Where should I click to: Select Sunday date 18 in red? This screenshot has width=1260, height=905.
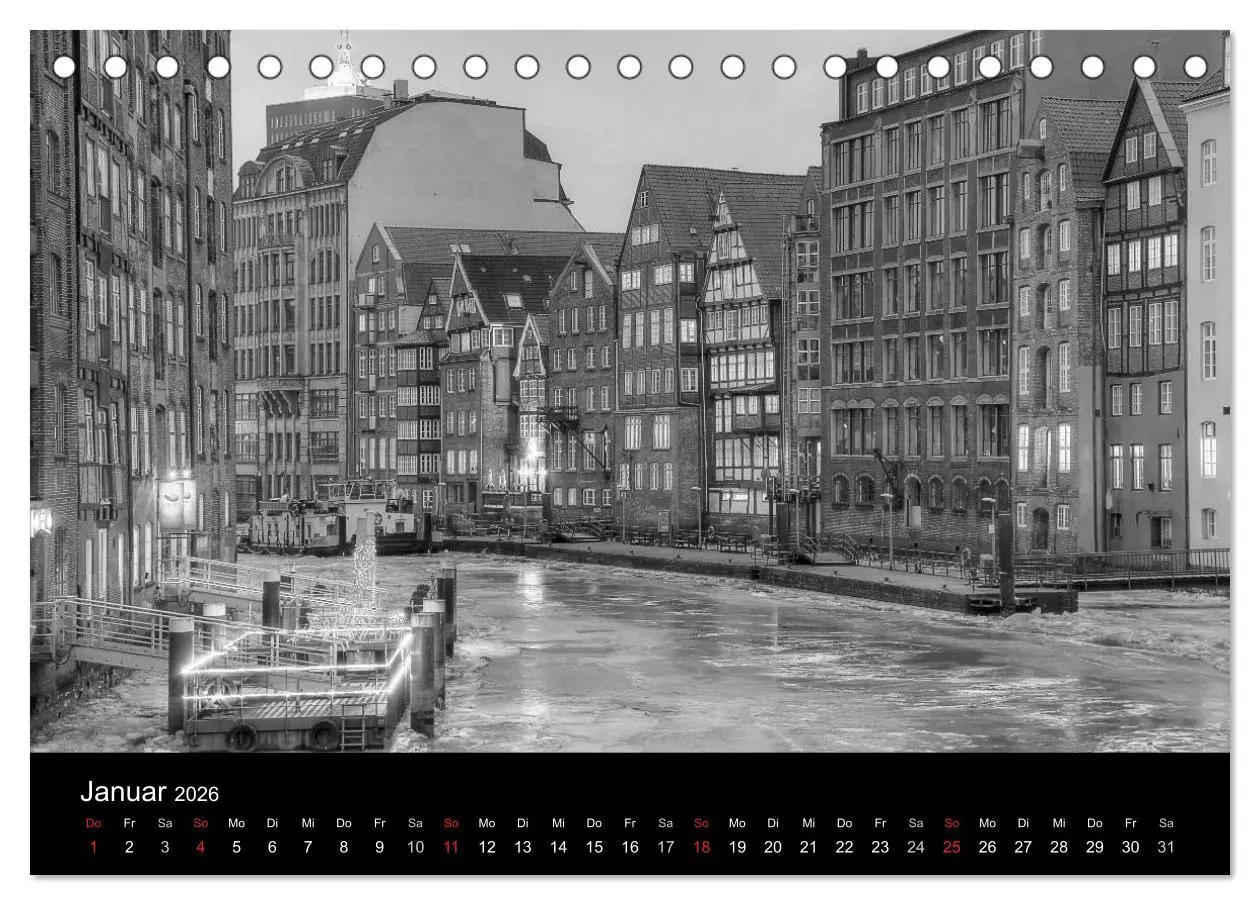701,847
